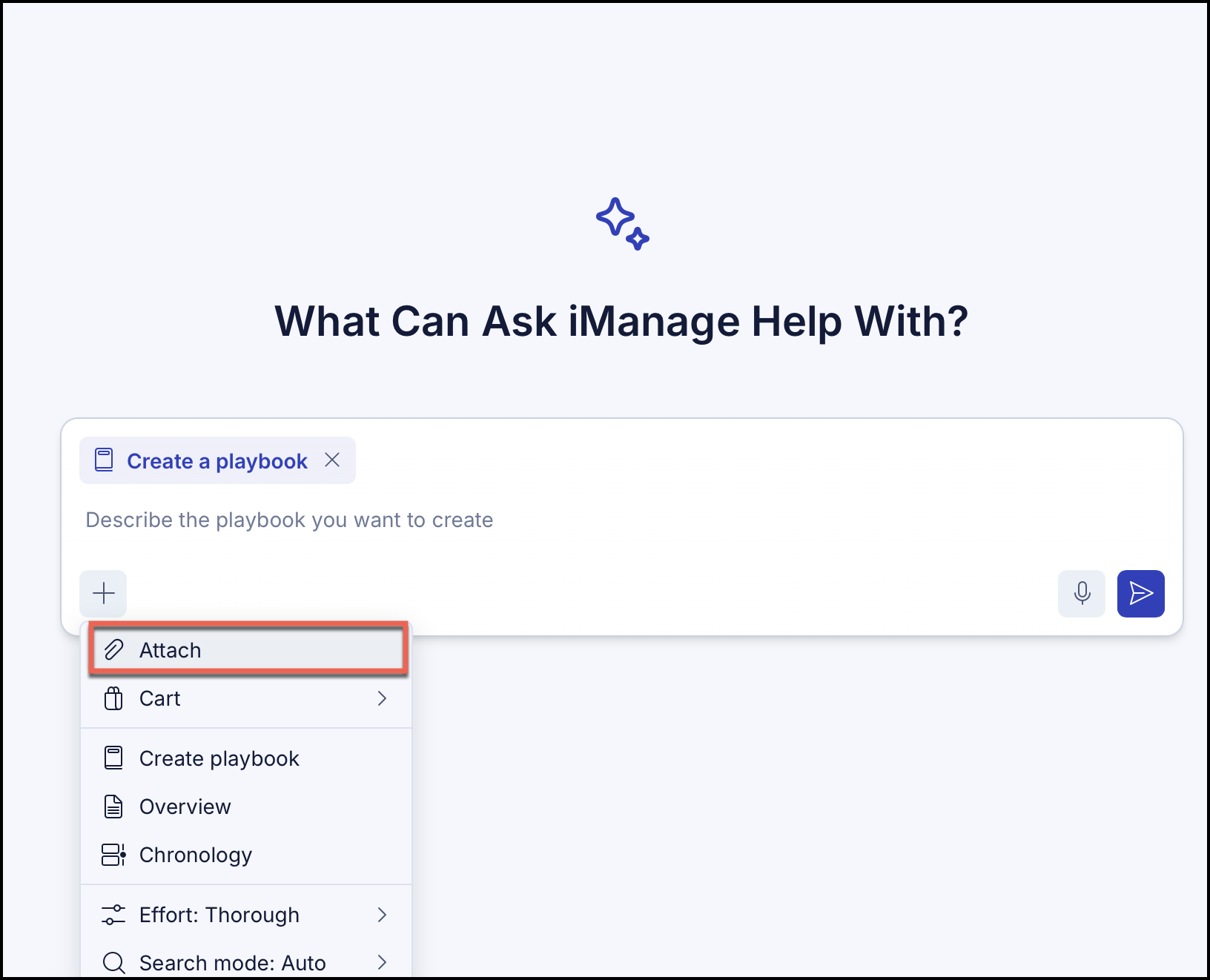Click the document icon beside Overview
Image resolution: width=1210 pixels, height=980 pixels.
point(113,807)
